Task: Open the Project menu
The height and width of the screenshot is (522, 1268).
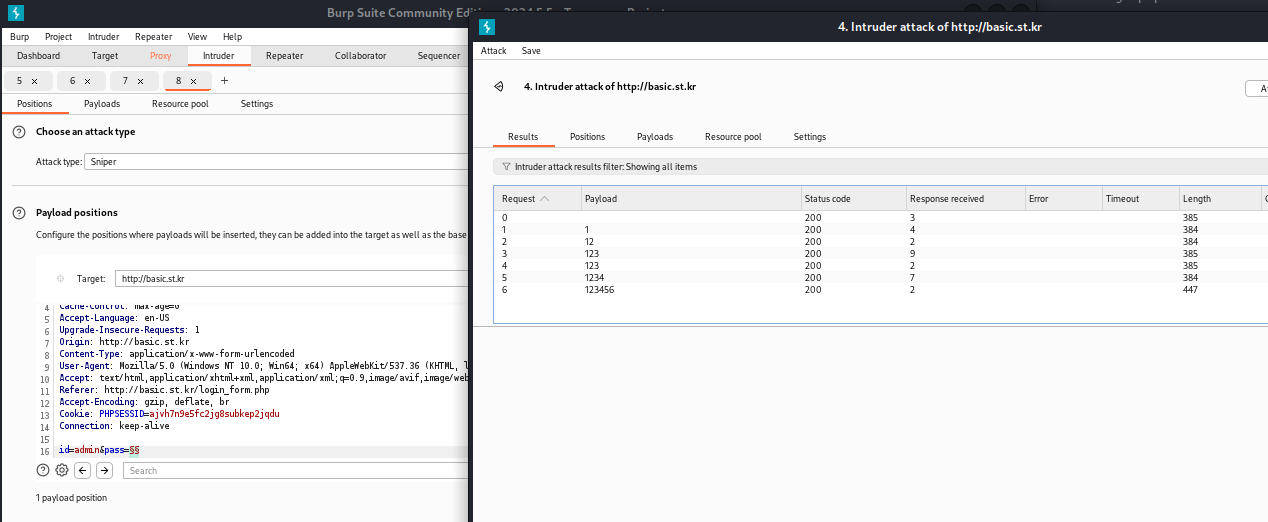Action: tap(58, 37)
